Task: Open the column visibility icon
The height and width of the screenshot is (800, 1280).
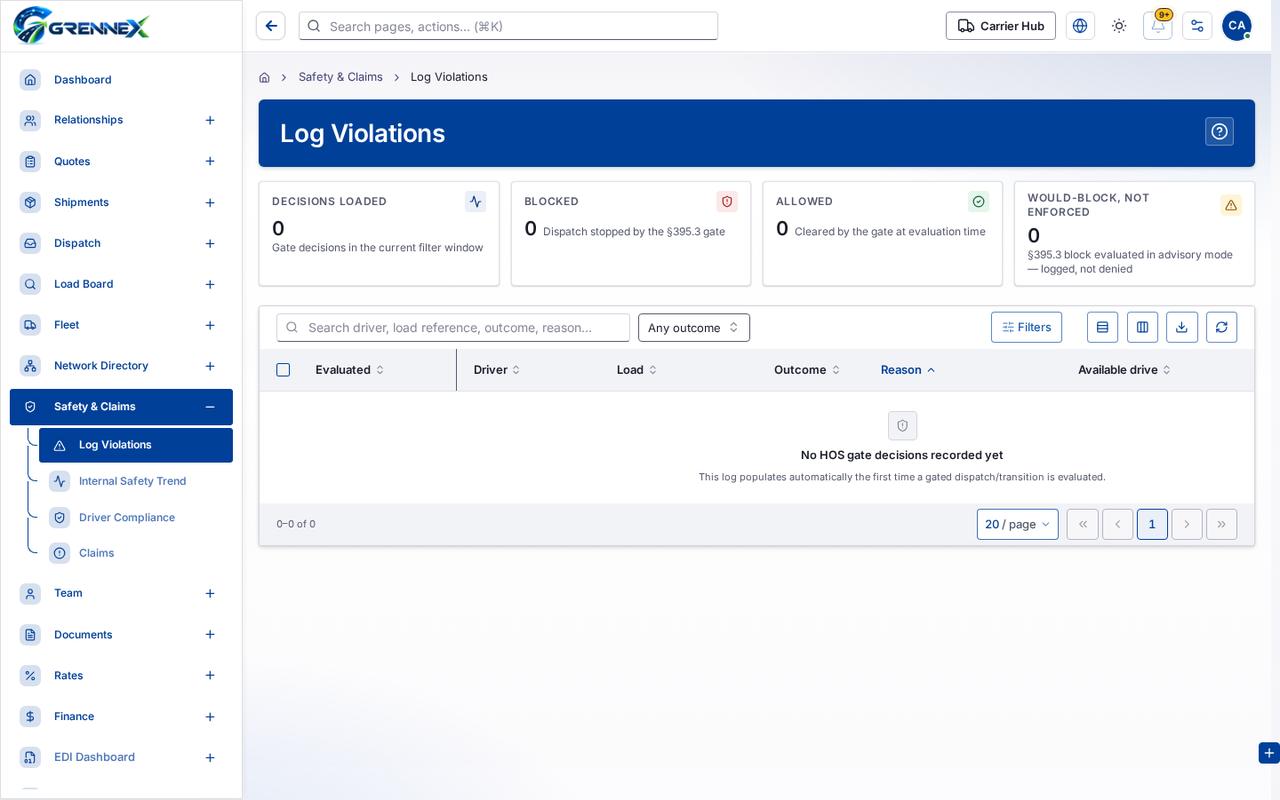Action: click(x=1142, y=327)
